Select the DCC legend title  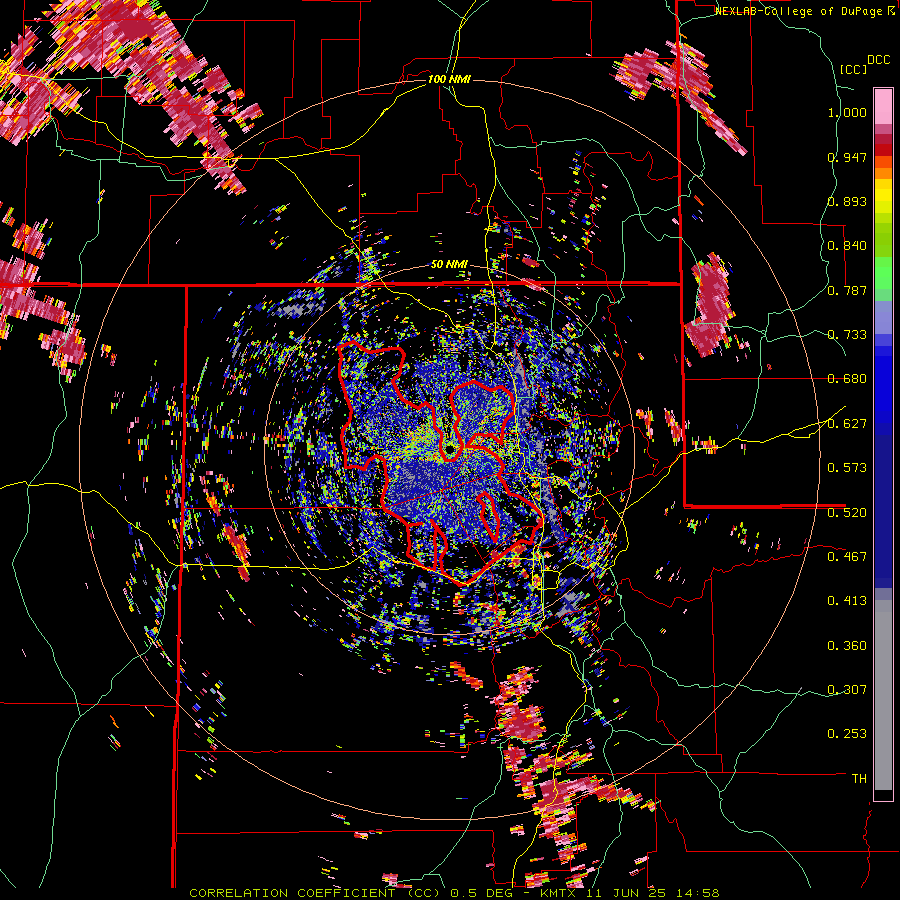tap(878, 60)
